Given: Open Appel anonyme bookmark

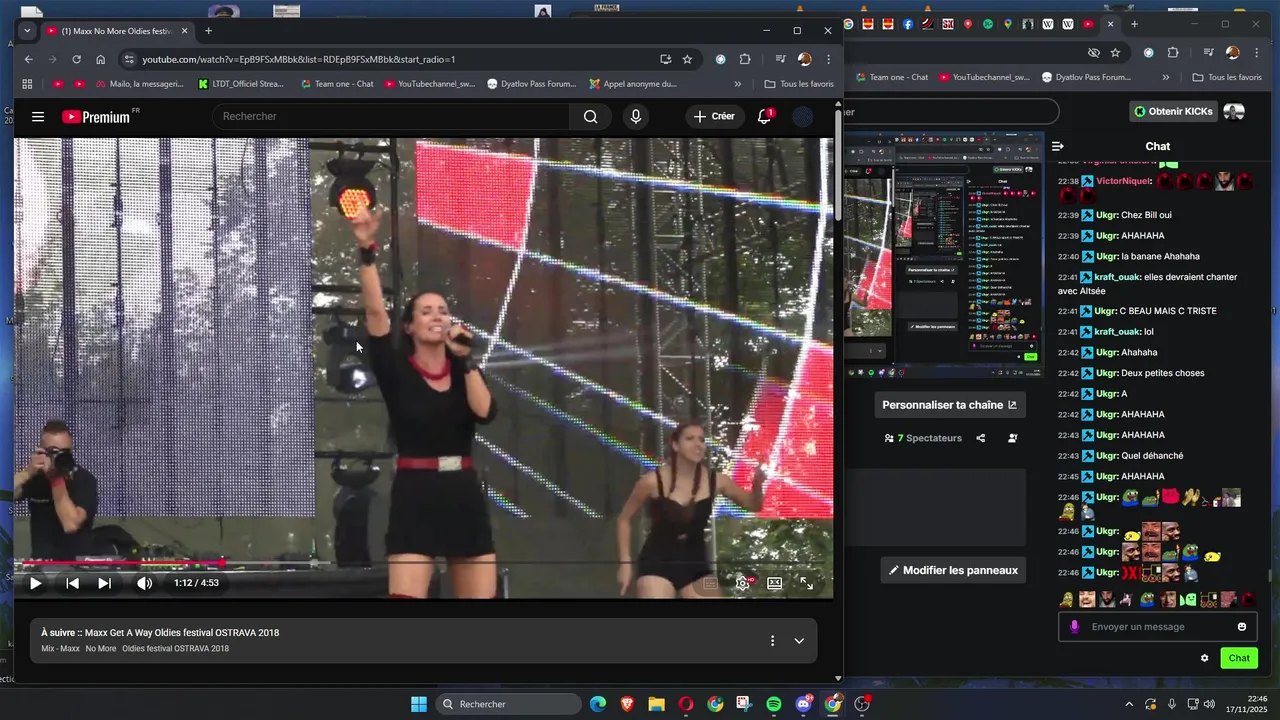Looking at the screenshot, I should click(633, 84).
